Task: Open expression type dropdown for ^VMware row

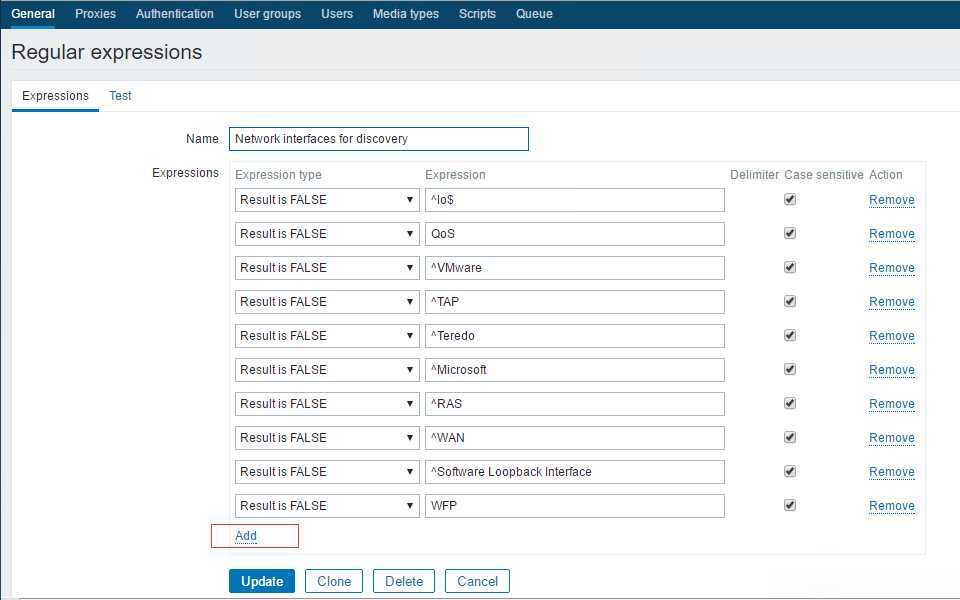Action: tap(327, 268)
